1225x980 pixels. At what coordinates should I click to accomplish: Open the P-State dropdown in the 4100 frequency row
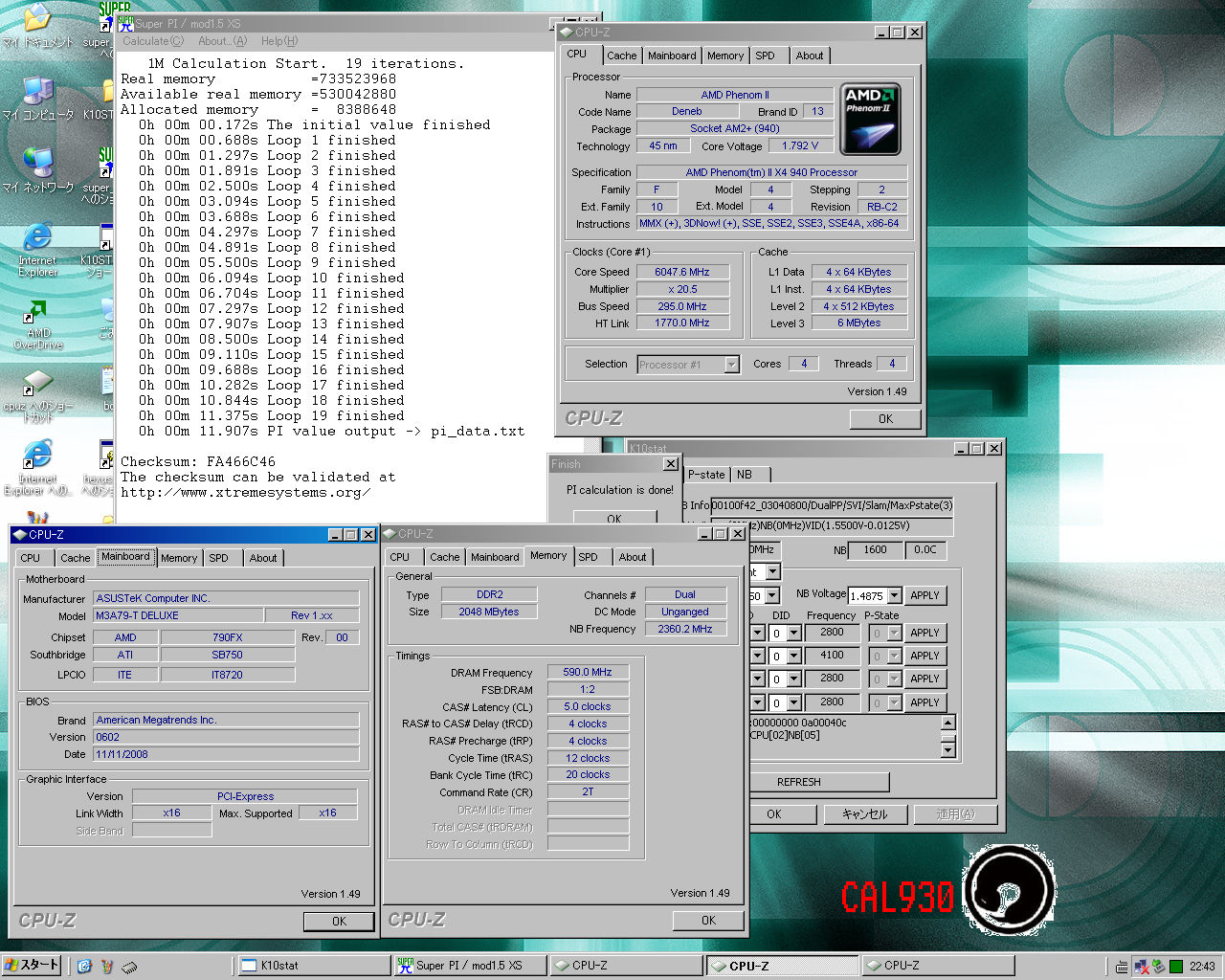point(894,656)
